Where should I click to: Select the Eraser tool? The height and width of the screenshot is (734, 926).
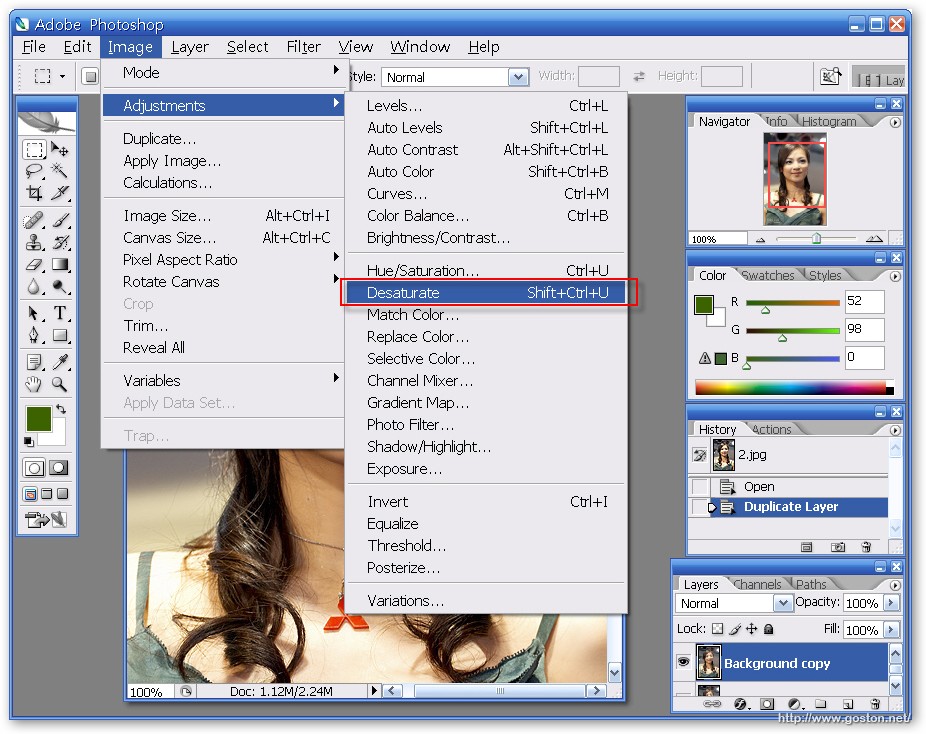tap(34, 265)
